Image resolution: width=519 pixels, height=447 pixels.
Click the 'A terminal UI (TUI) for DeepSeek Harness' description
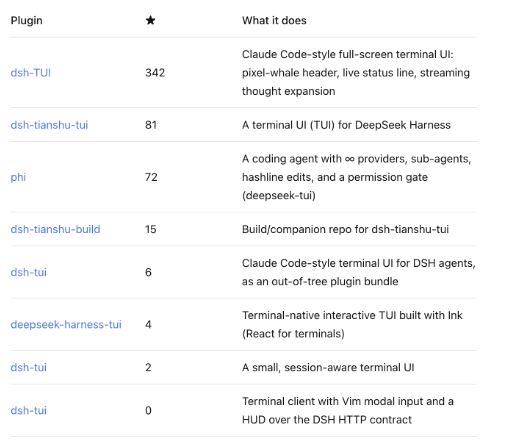tap(346, 125)
